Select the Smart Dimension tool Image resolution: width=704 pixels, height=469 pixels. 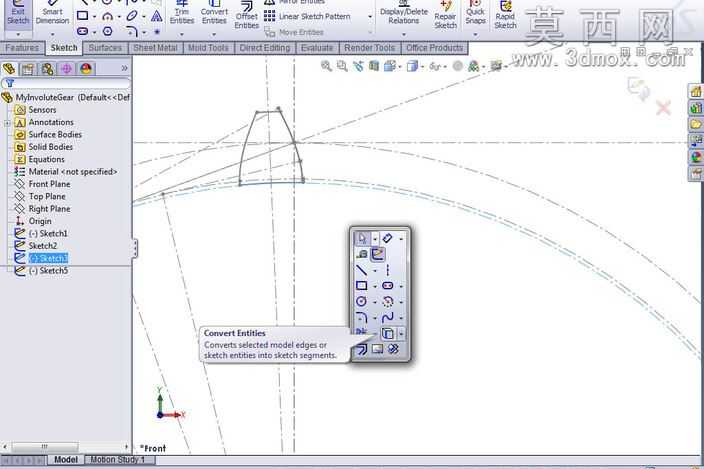coord(52,13)
